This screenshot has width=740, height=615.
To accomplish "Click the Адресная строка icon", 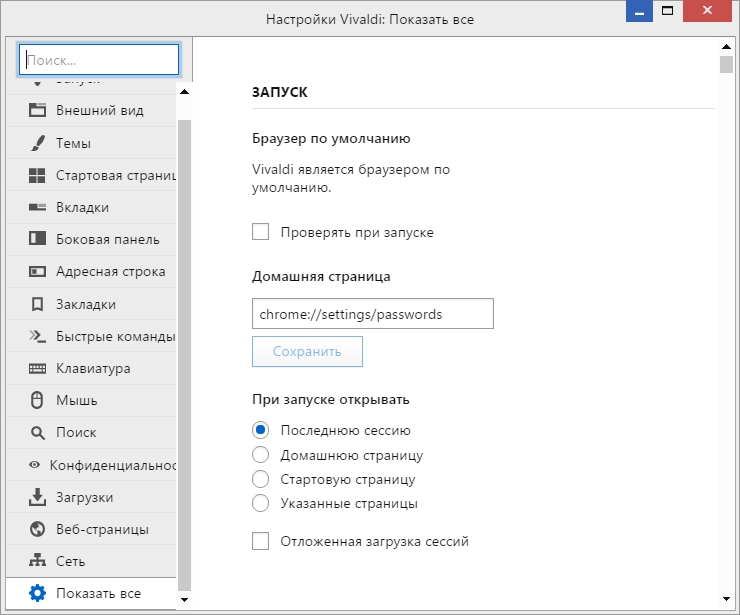I will pos(37,271).
